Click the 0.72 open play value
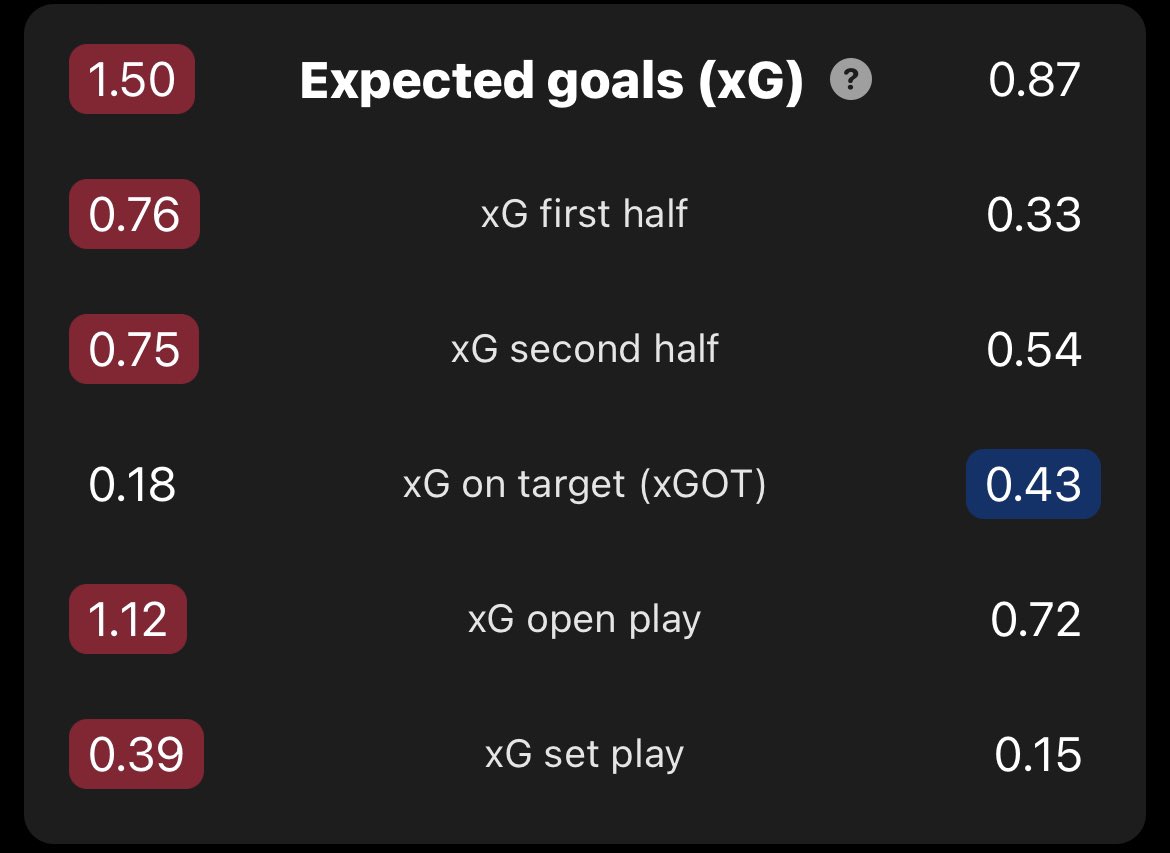This screenshot has width=1170, height=853. point(1036,619)
